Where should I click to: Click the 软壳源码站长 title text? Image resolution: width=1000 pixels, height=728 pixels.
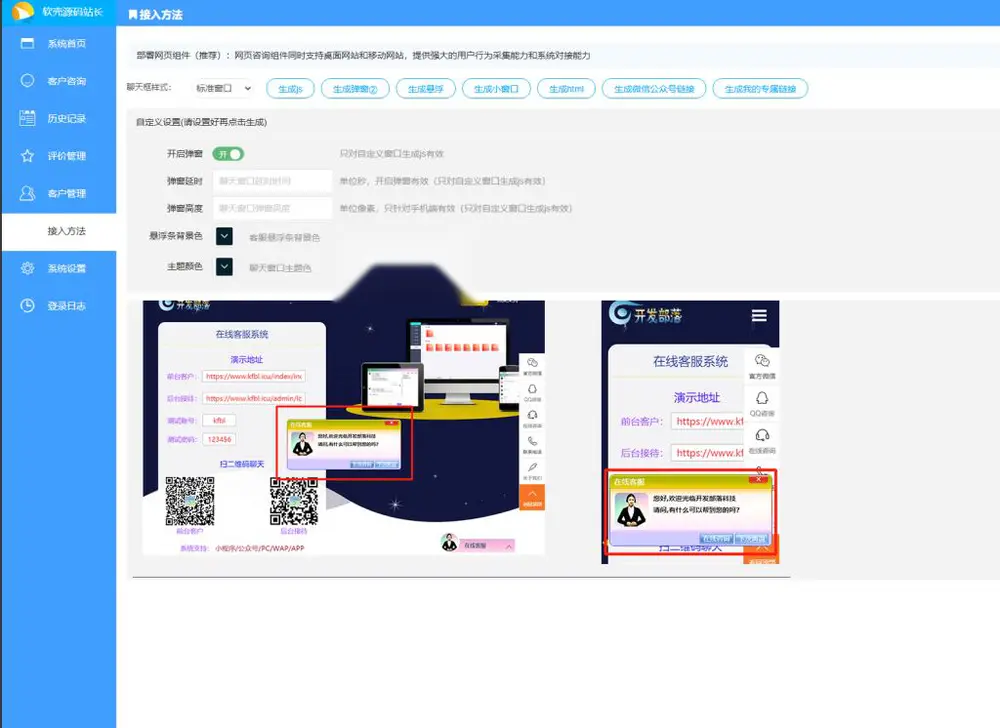point(72,11)
